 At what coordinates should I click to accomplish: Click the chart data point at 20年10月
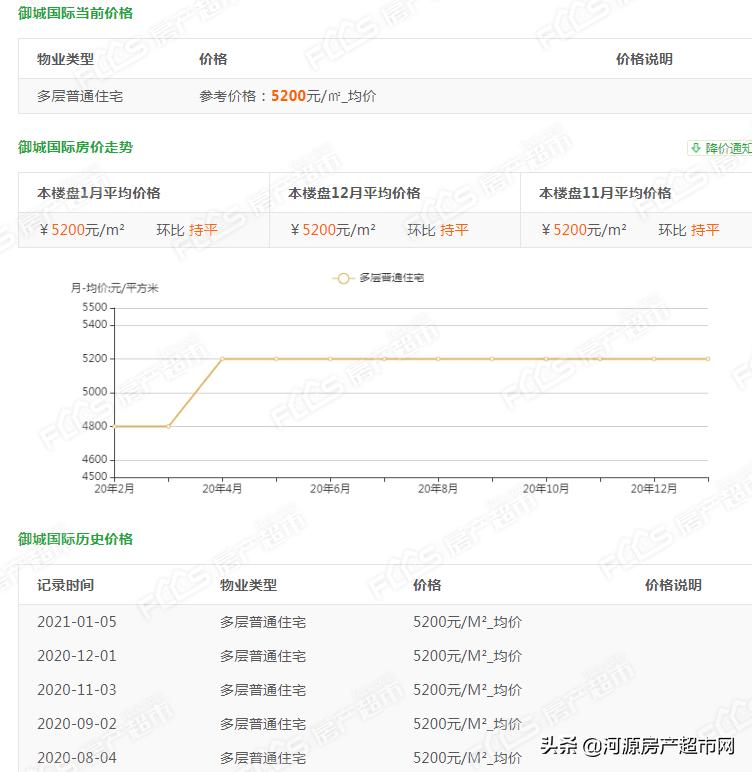click(x=546, y=359)
